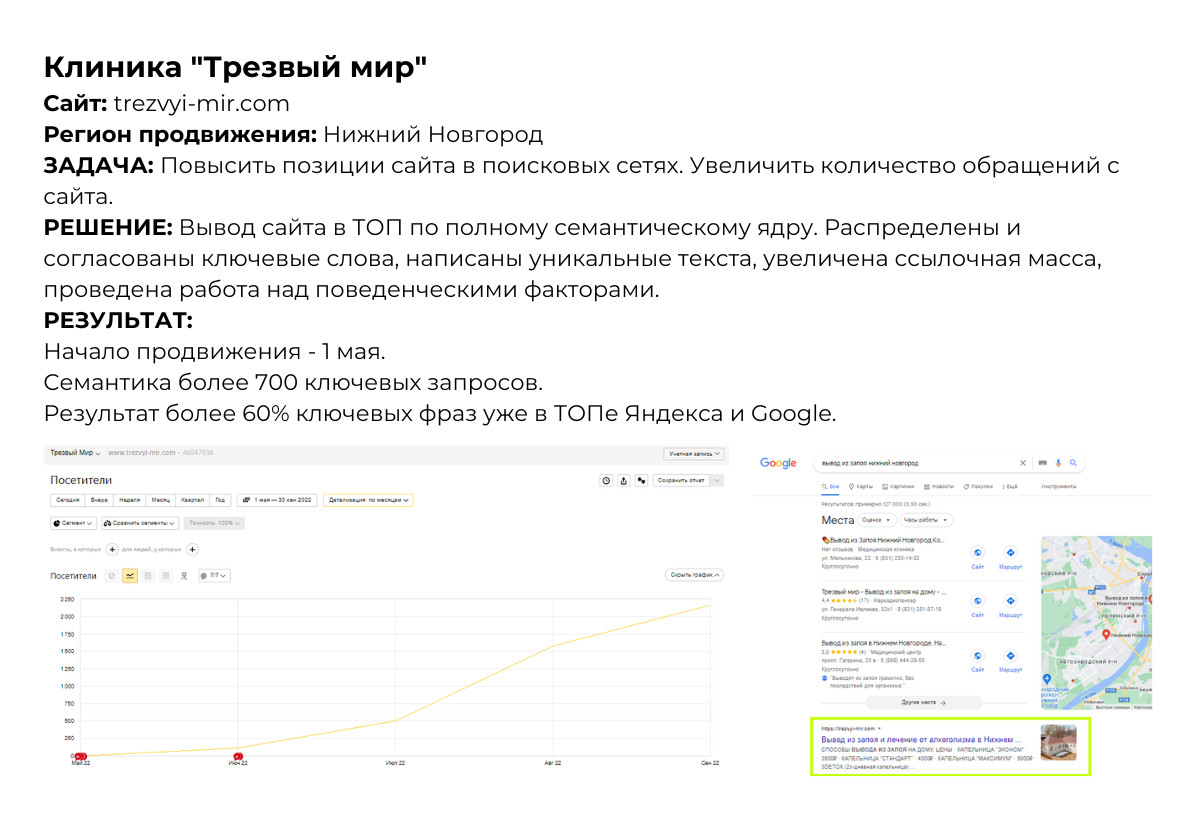Open the Сегмент dropdown
The image size is (1200, 820).
point(73,523)
